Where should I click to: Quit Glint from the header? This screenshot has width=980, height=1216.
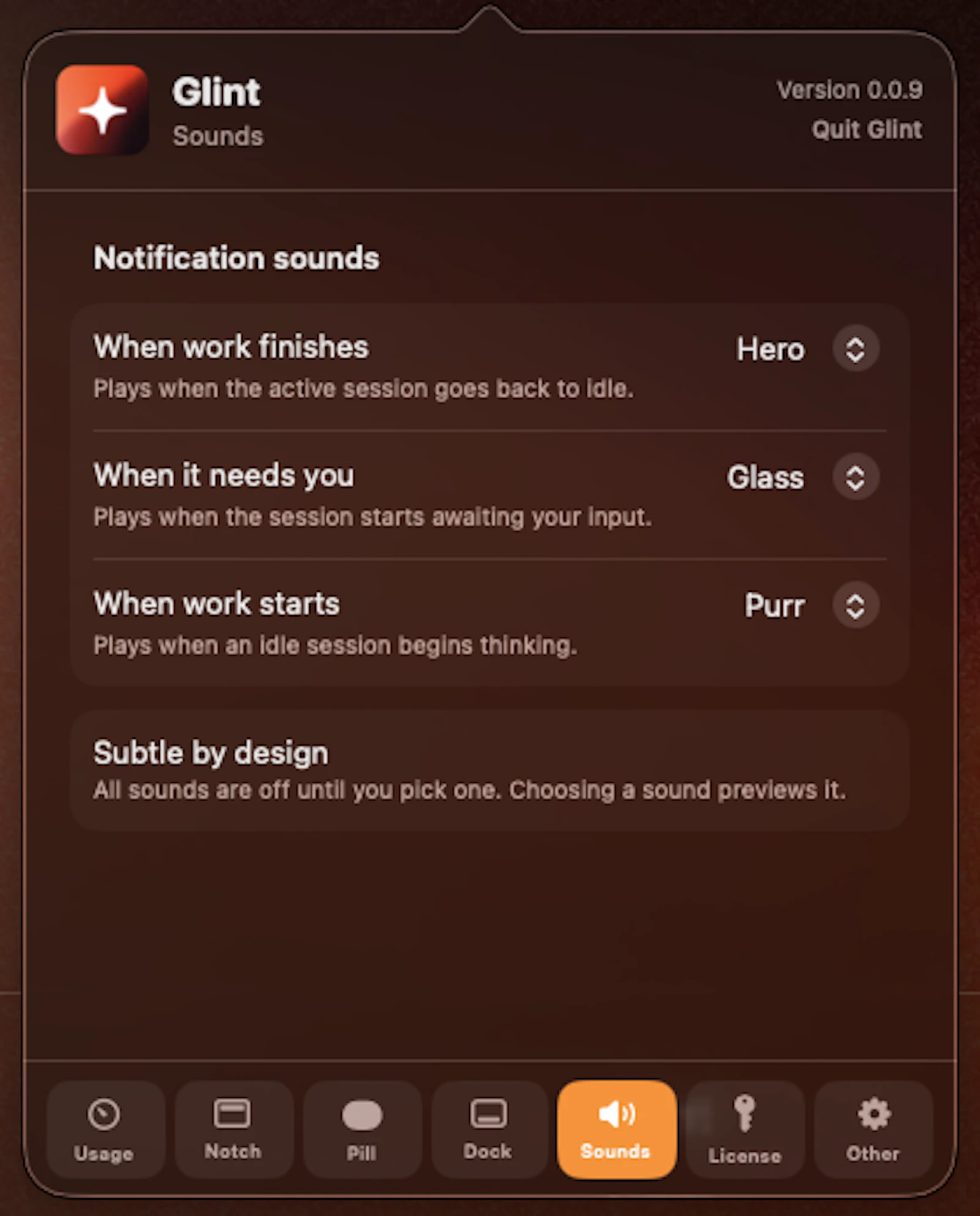867,130
